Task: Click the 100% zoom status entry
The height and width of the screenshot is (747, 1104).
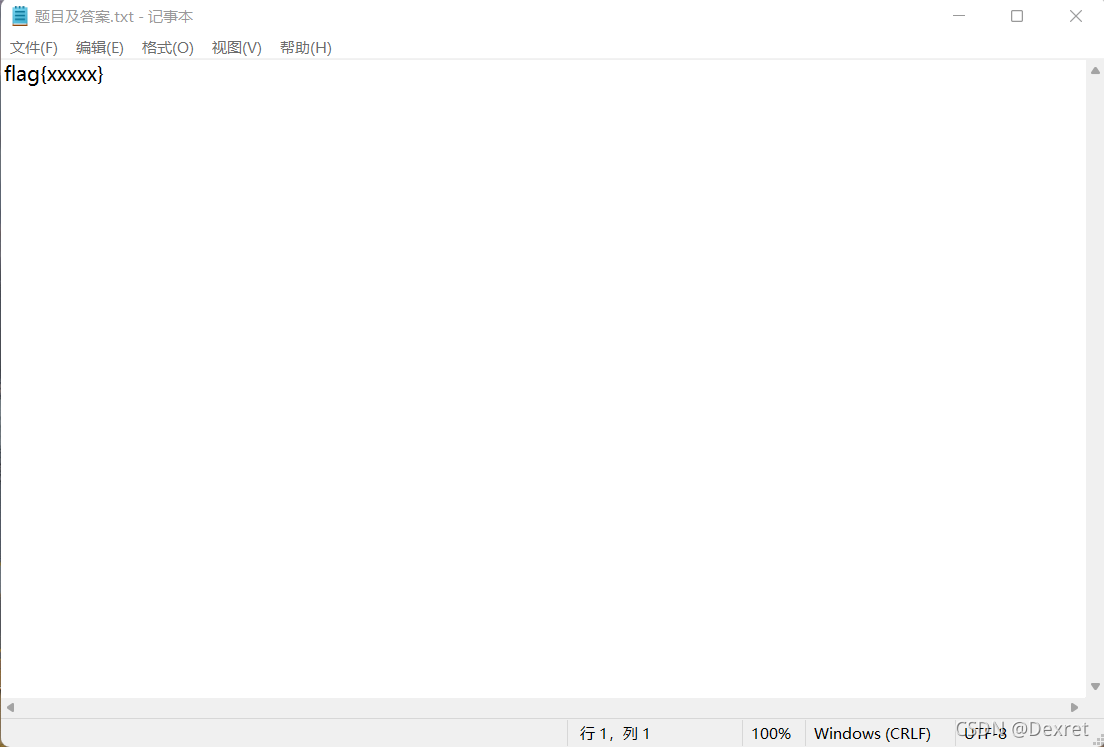Action: pyautogui.click(x=771, y=734)
